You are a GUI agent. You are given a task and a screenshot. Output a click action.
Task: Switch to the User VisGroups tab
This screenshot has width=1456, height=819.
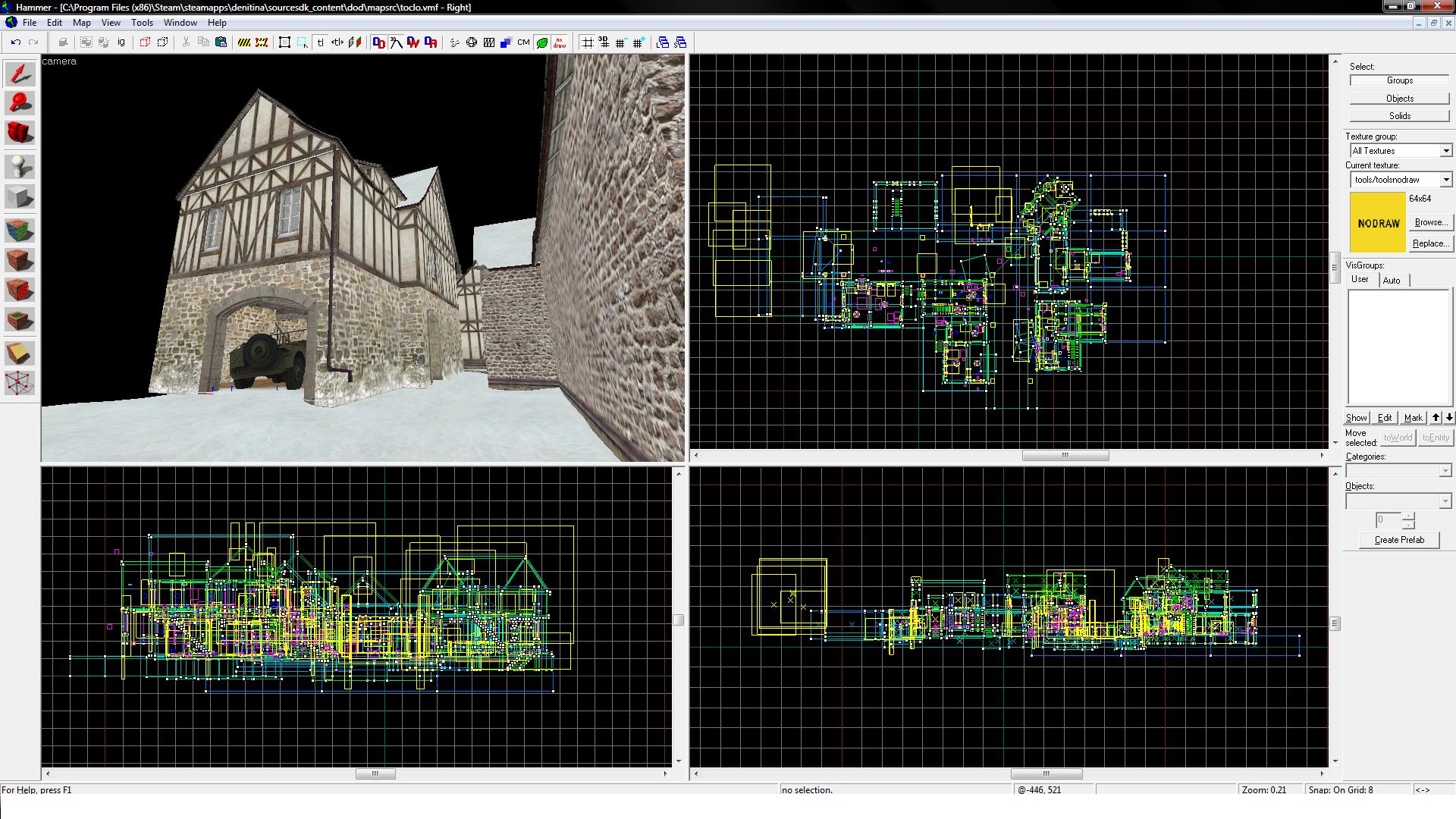[x=1360, y=279]
